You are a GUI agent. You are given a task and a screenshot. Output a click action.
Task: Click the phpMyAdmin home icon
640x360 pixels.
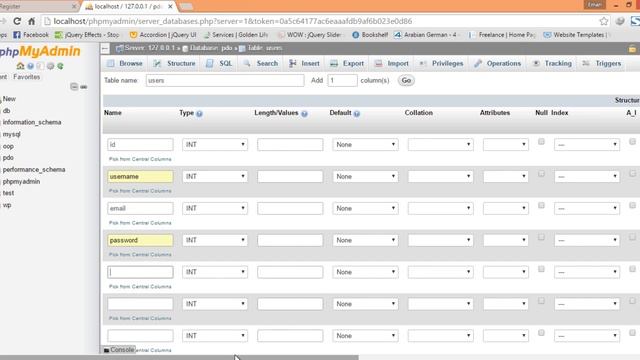tap(20, 66)
